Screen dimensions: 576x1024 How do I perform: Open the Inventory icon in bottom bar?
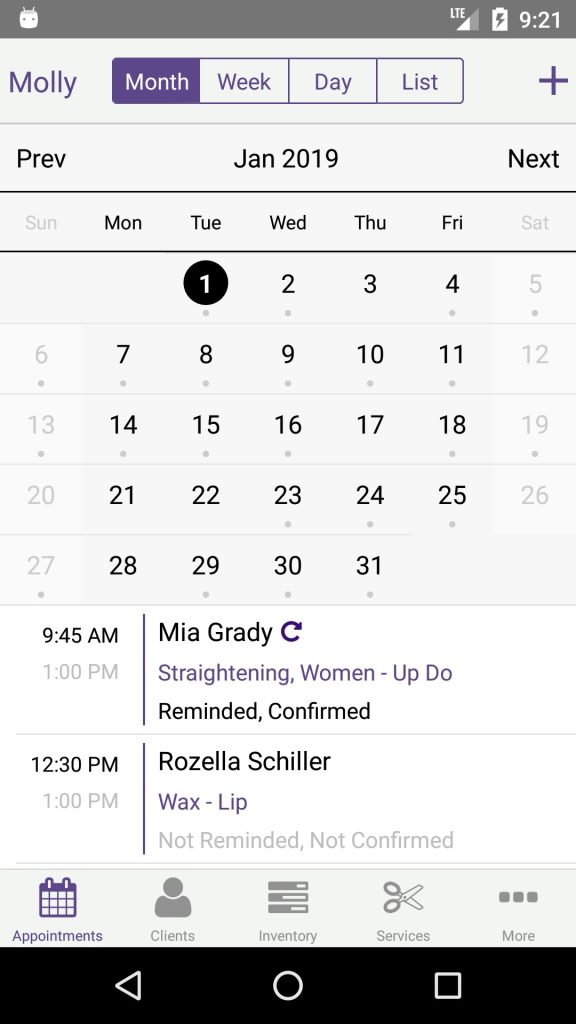tap(287, 897)
